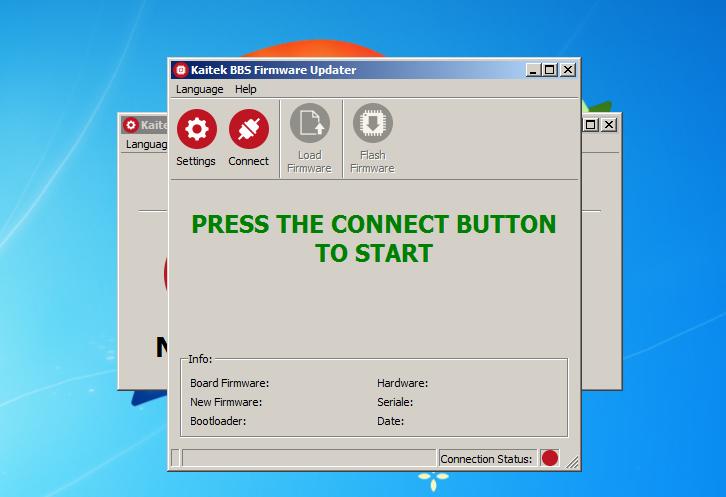Maximize the front Firmware Updater window
Screen dimensions: 726x497
[x=550, y=70]
